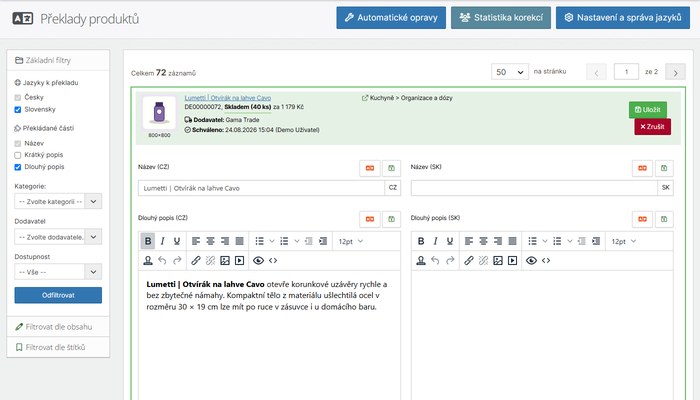Open the Kategorie dropdown

tap(58, 201)
